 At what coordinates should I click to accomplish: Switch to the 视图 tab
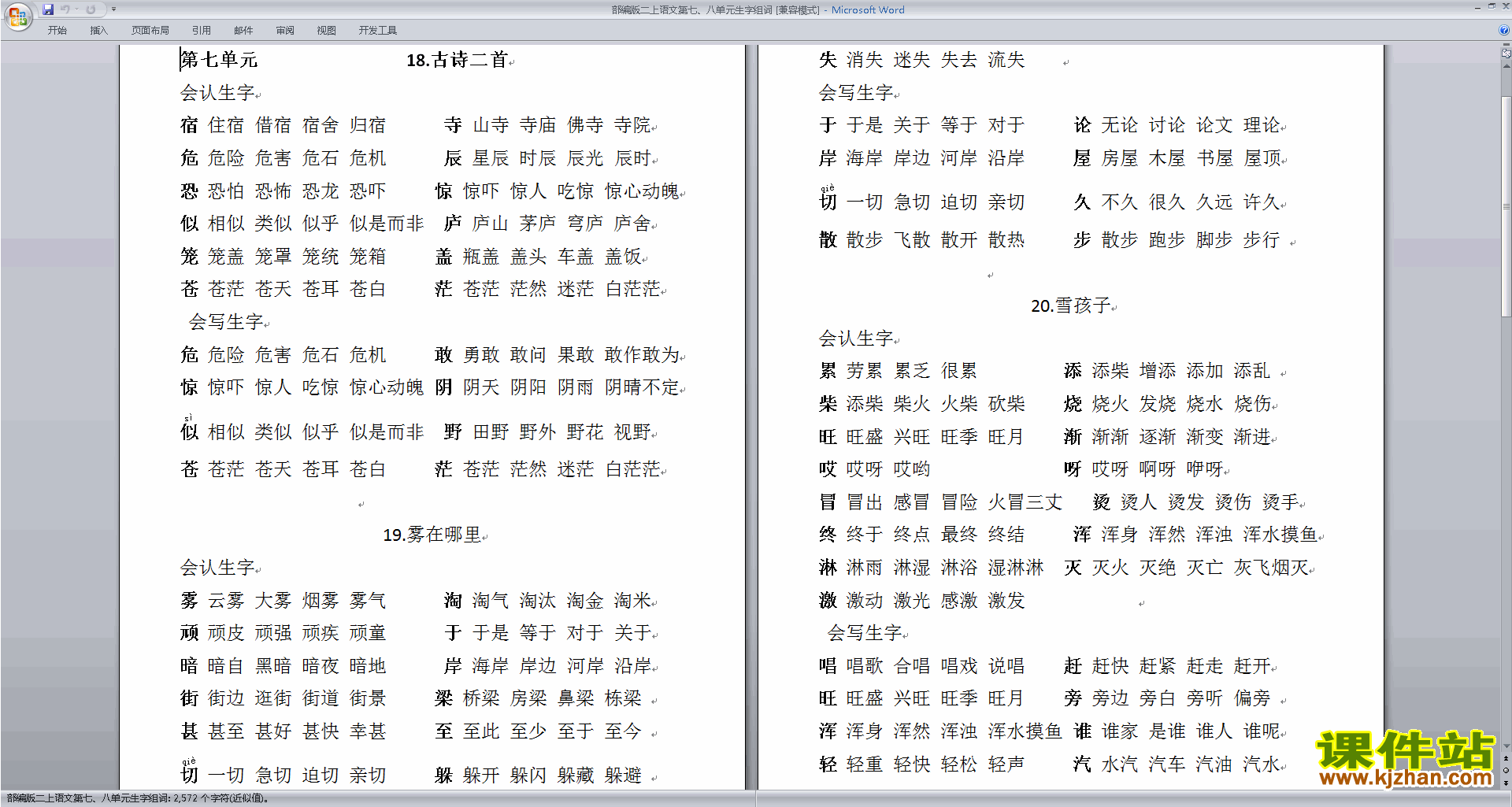tap(327, 31)
